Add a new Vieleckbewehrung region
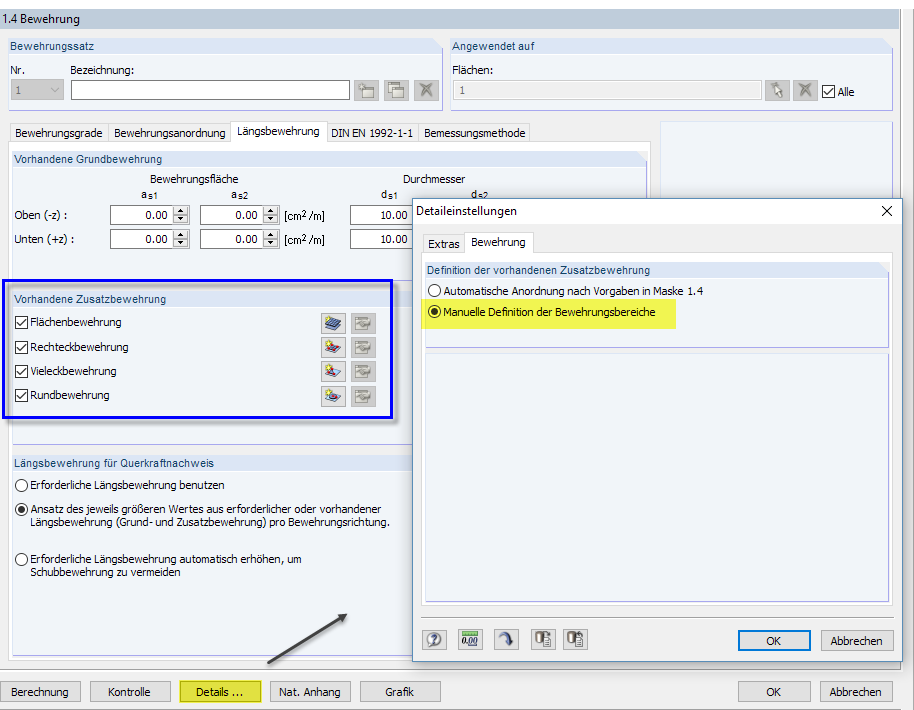The height and width of the screenshot is (710, 914). (333, 371)
